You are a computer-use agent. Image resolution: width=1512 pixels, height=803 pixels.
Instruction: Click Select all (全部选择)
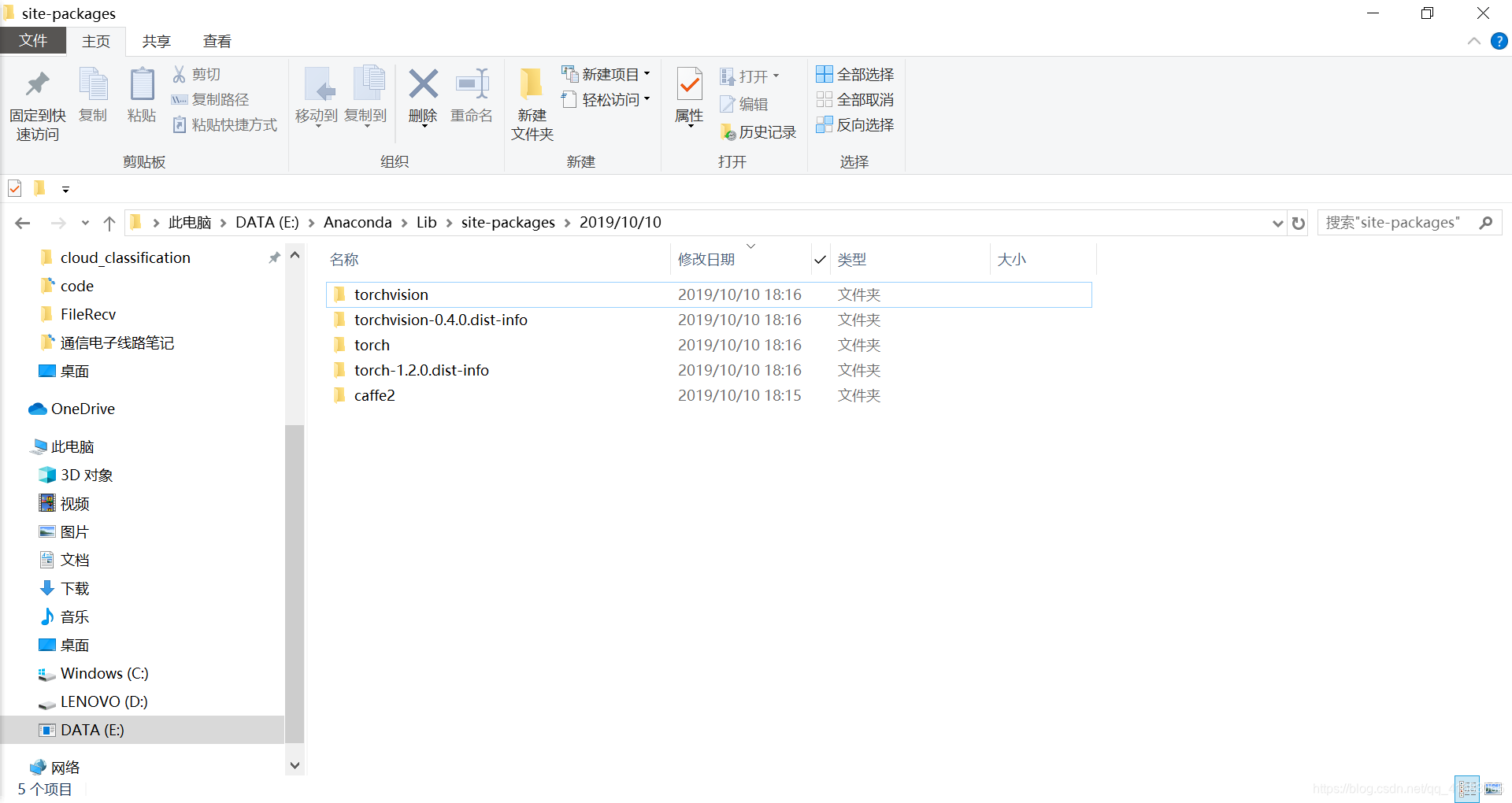pos(855,74)
